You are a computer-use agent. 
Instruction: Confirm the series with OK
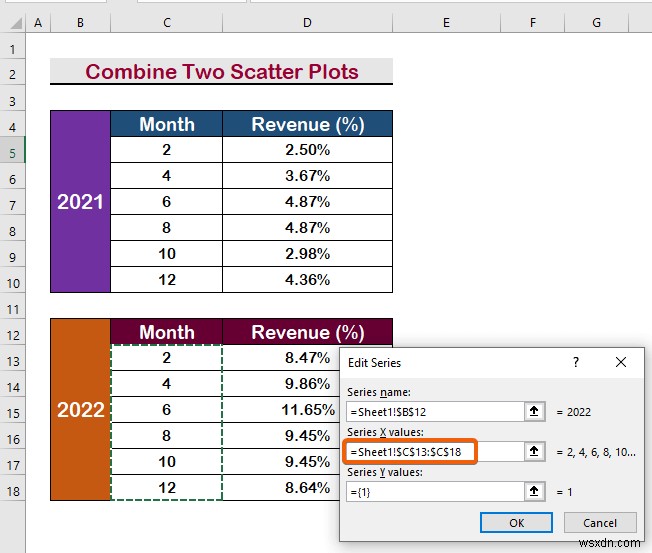click(516, 523)
